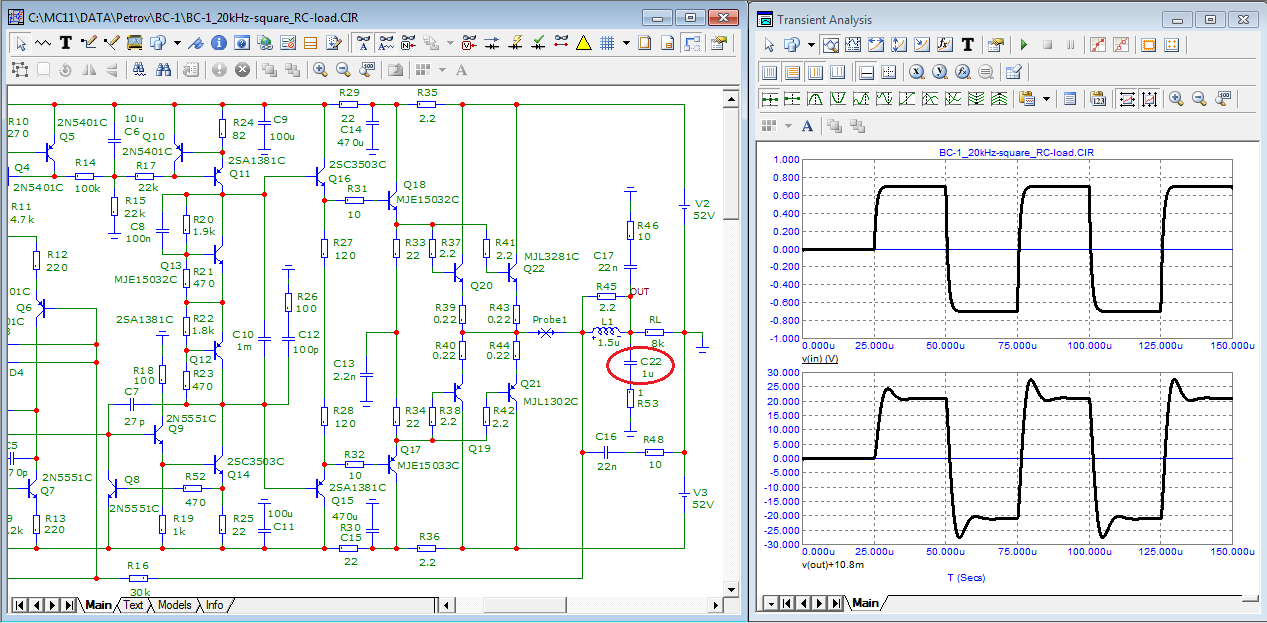This screenshot has width=1267, height=623.
Task: Click the green Run analysis play button
Action: pos(1023,45)
